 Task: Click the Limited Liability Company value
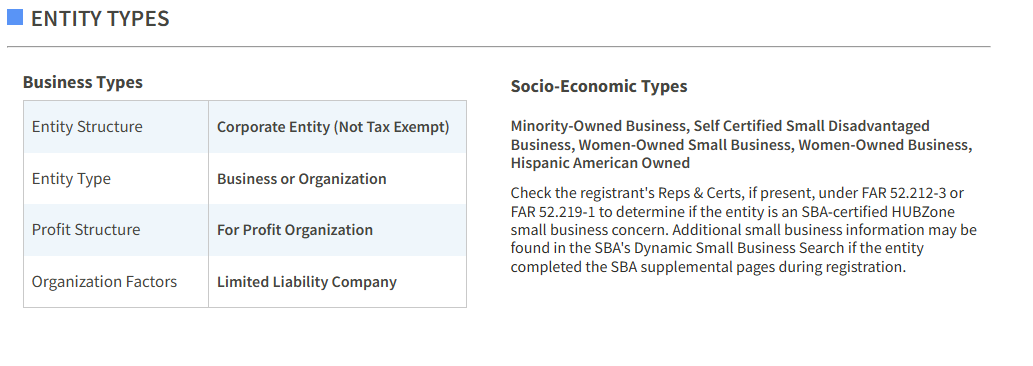[307, 282]
